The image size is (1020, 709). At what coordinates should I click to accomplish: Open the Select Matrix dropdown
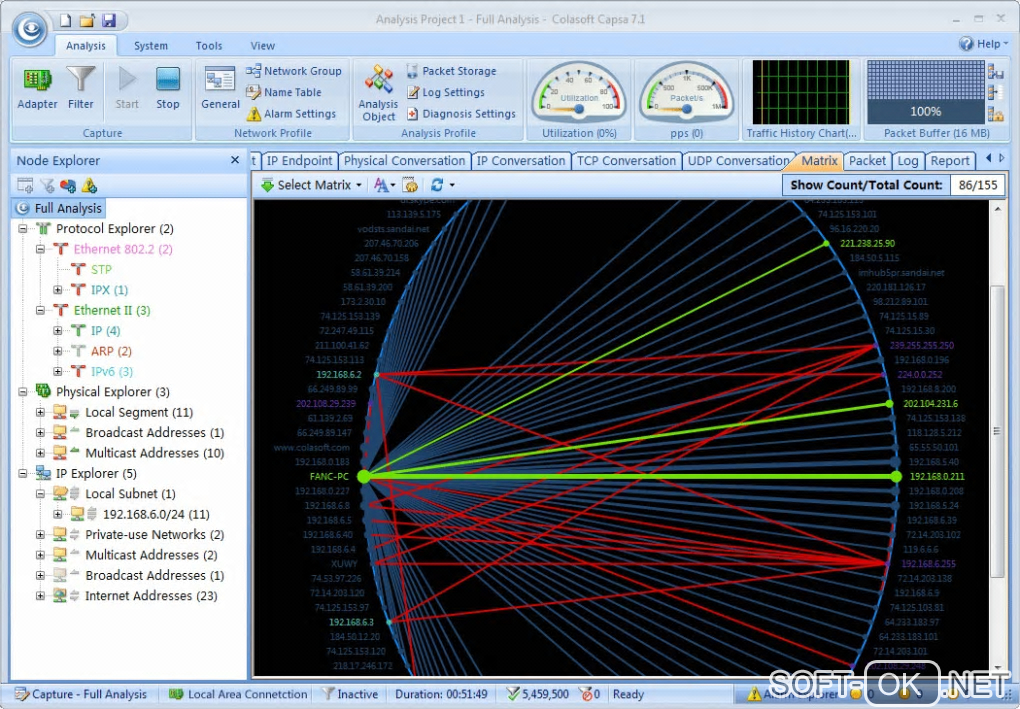311,185
